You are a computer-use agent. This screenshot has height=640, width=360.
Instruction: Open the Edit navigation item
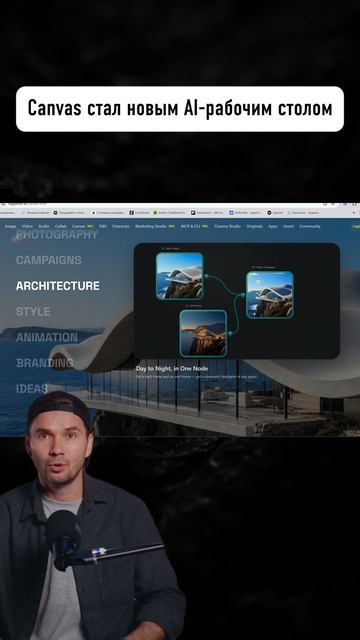[x=103, y=226]
